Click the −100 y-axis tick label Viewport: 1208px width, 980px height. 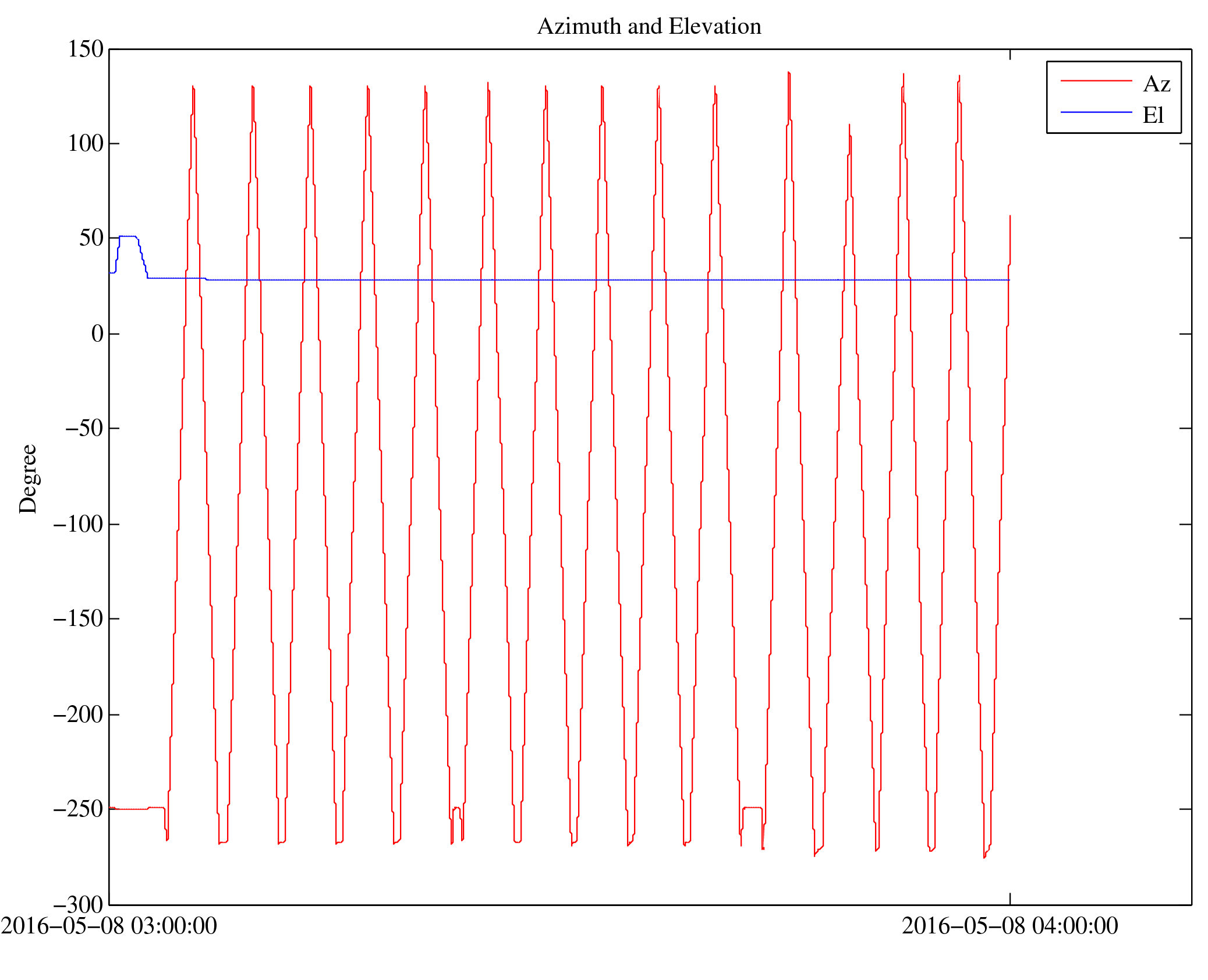point(78,525)
